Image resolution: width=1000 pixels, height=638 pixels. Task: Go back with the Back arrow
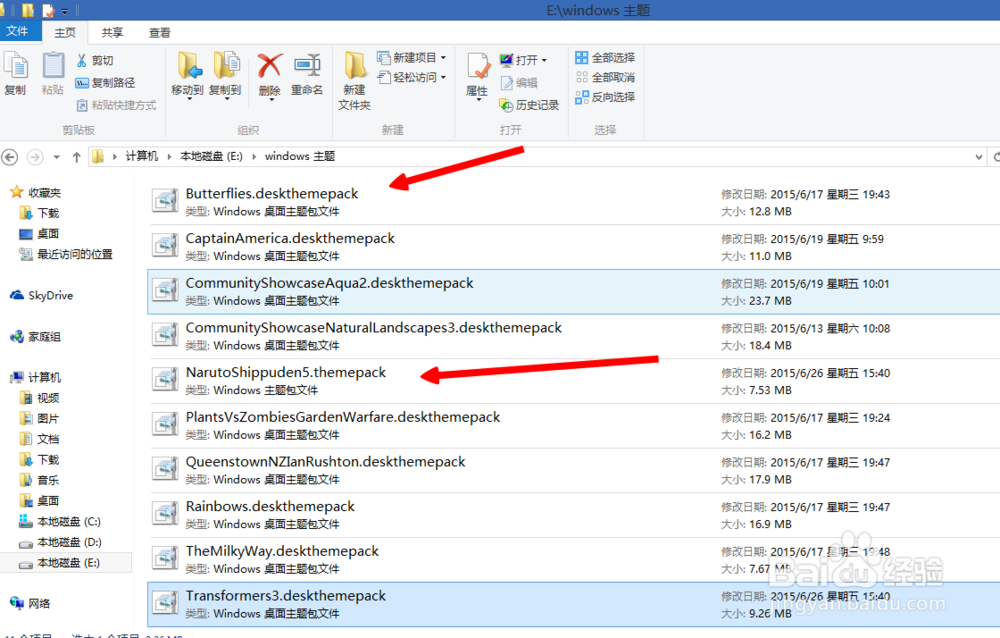click(10, 156)
